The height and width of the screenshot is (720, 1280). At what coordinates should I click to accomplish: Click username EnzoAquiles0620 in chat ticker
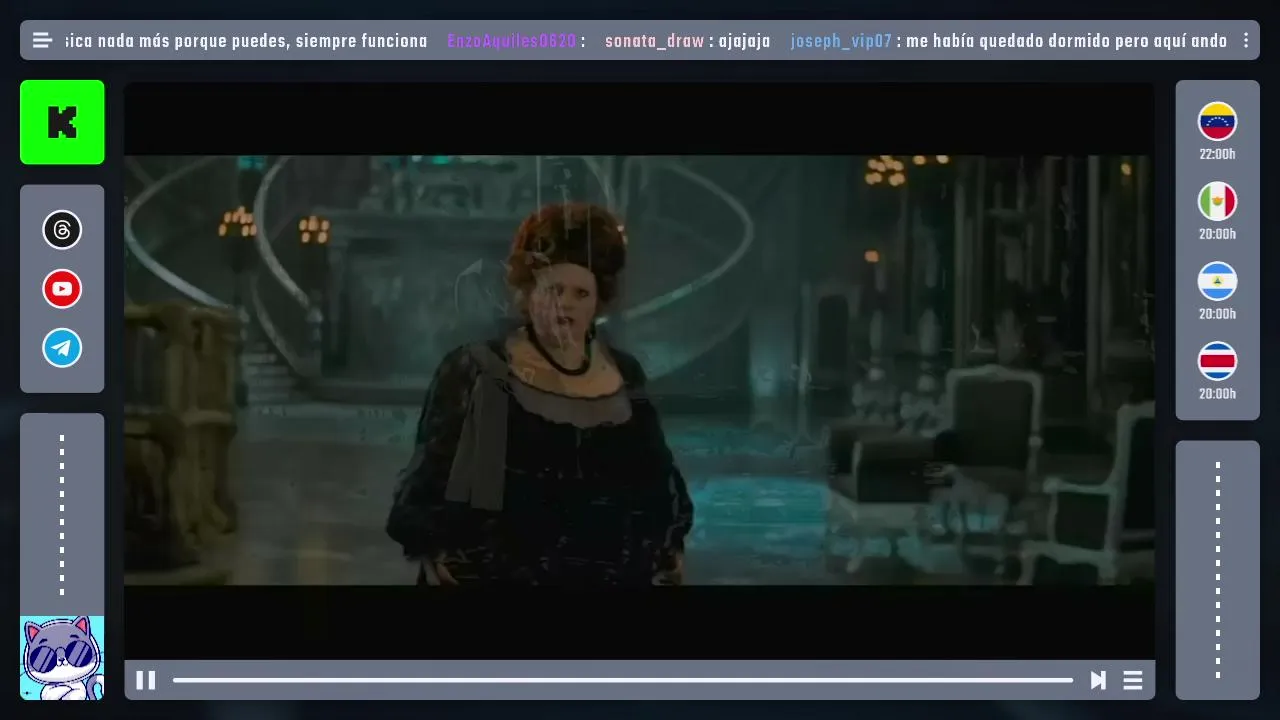[x=512, y=41]
